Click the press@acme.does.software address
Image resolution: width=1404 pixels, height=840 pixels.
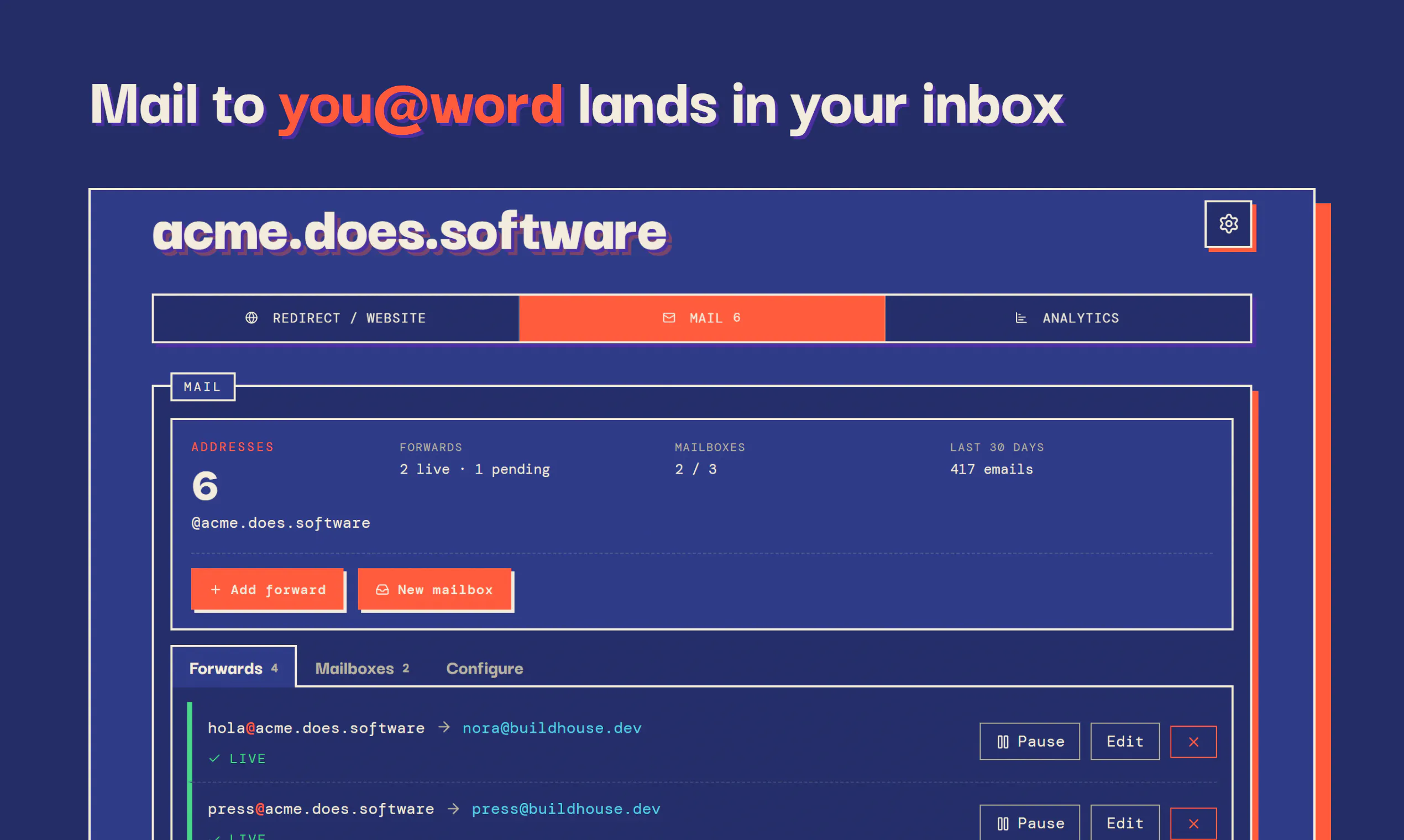pyautogui.click(x=321, y=809)
